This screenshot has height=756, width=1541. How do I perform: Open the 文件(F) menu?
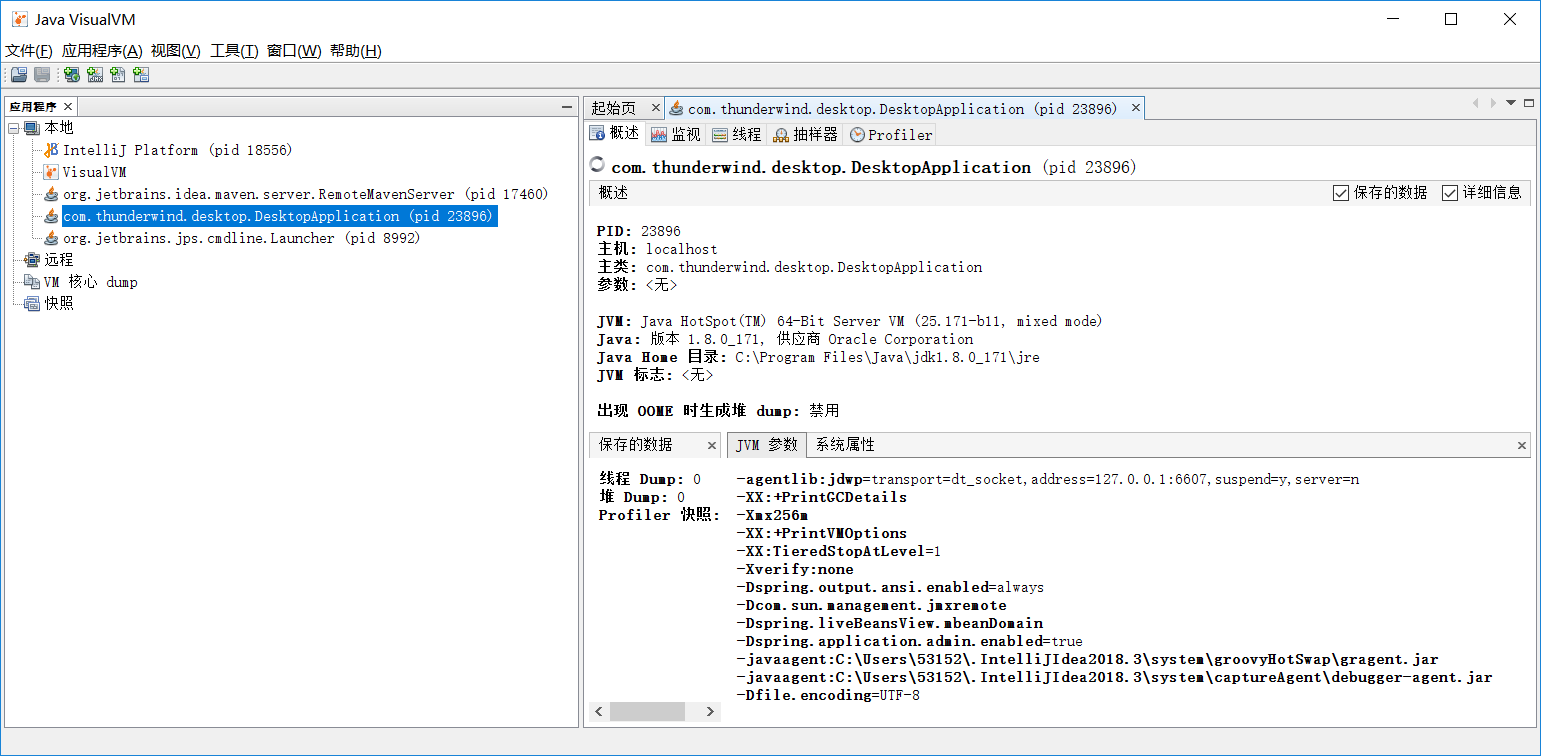(29, 51)
